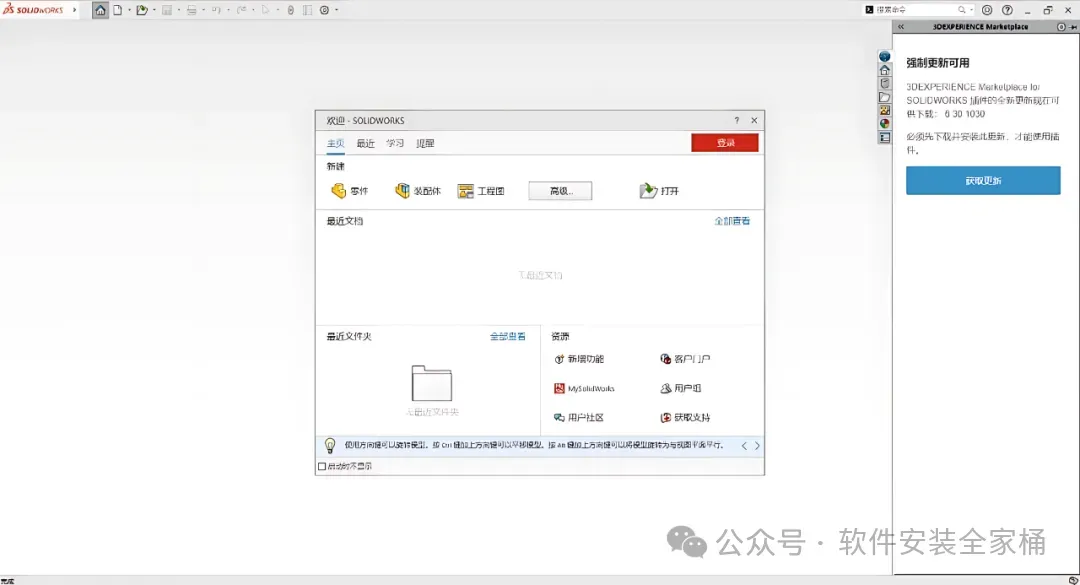Click the Print icon in top toolbar
Image resolution: width=1080 pixels, height=585 pixels.
(x=191, y=10)
